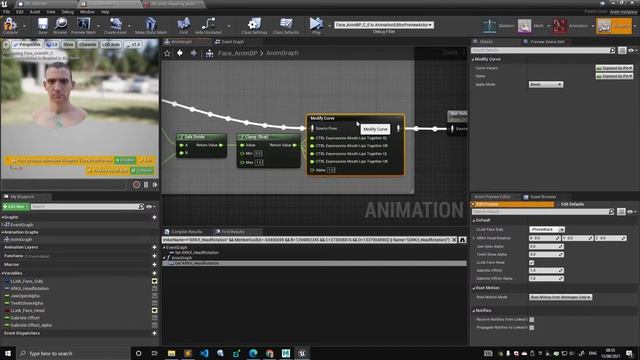Open the Debug Filter dropdown
Viewport: 640px width, 360px height.
384,25
